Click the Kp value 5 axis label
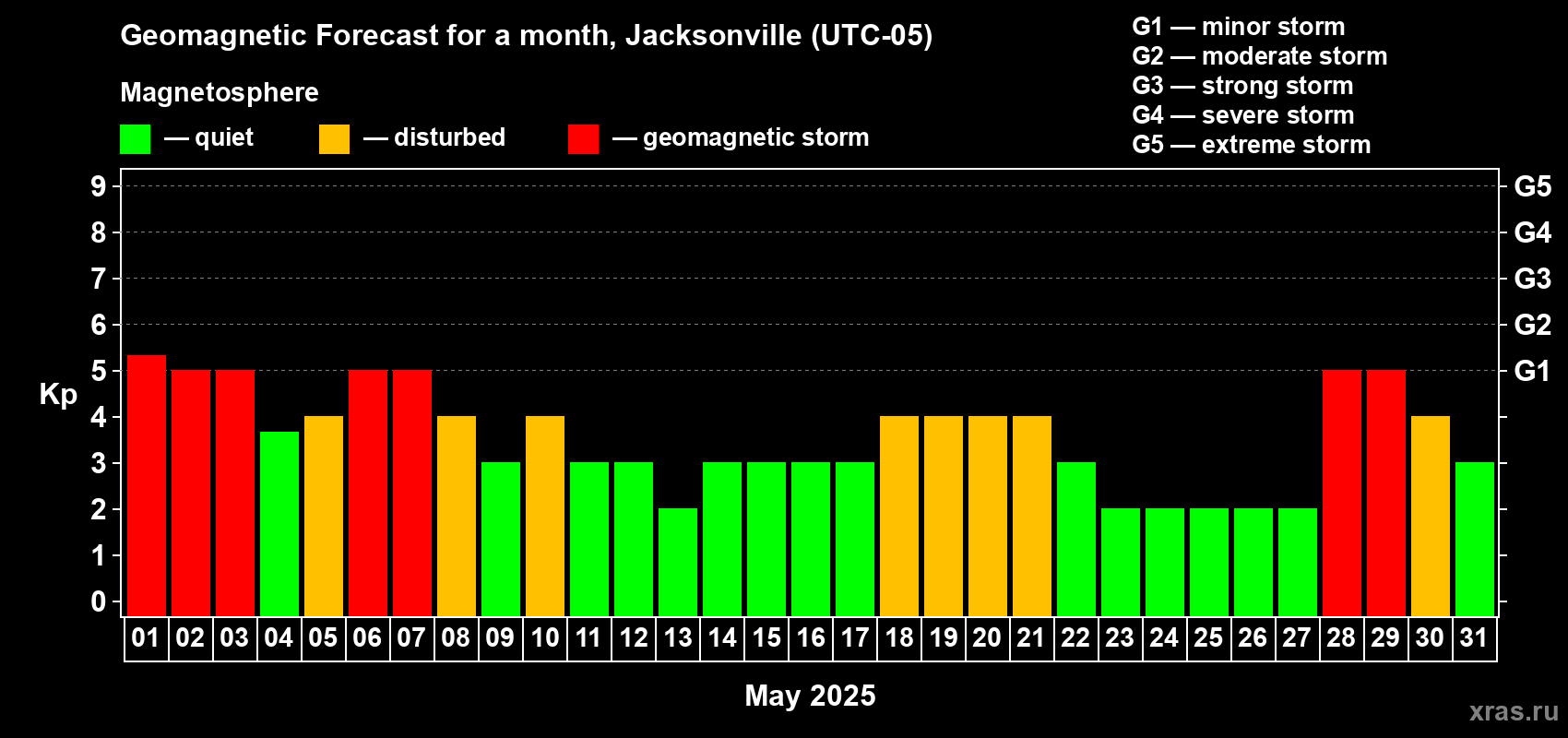The width and height of the screenshot is (1568, 738). (99, 372)
